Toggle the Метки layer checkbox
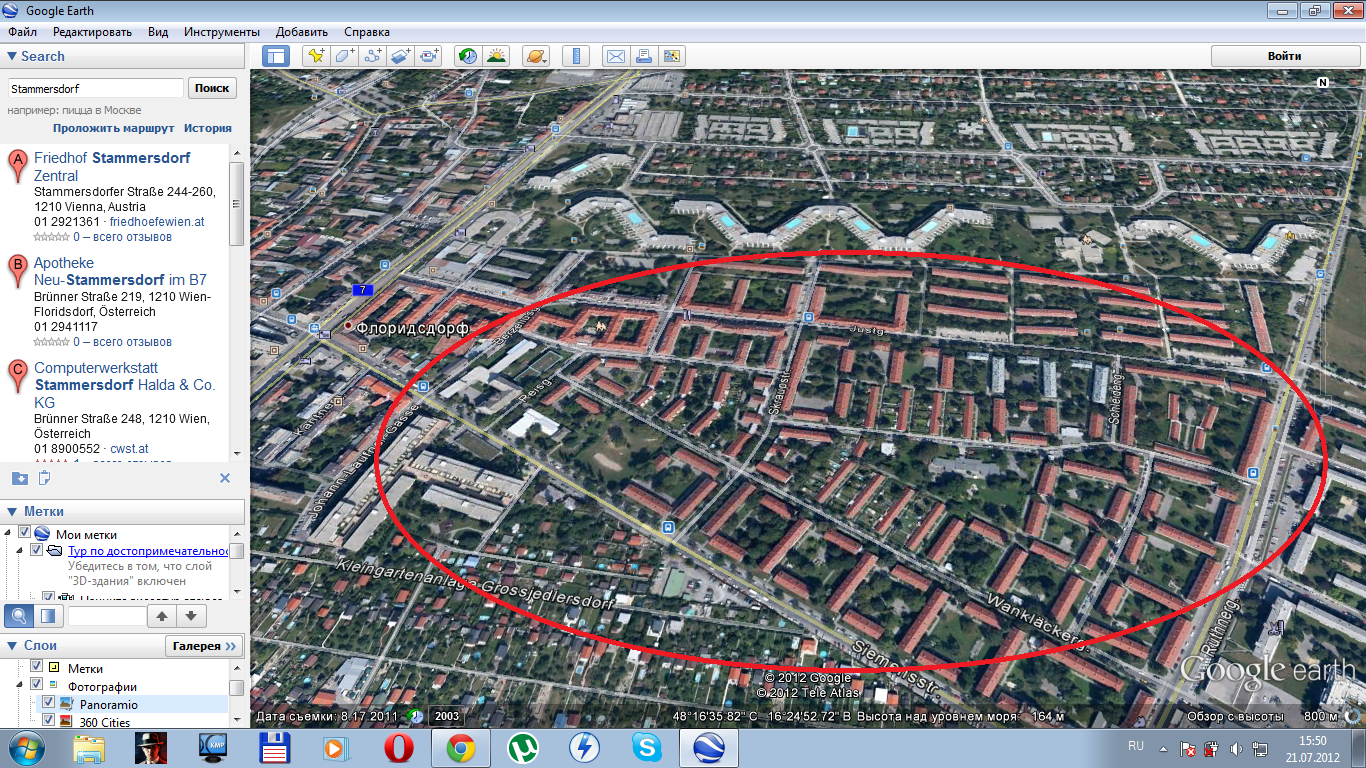This screenshot has height=768, width=1366. pos(36,667)
